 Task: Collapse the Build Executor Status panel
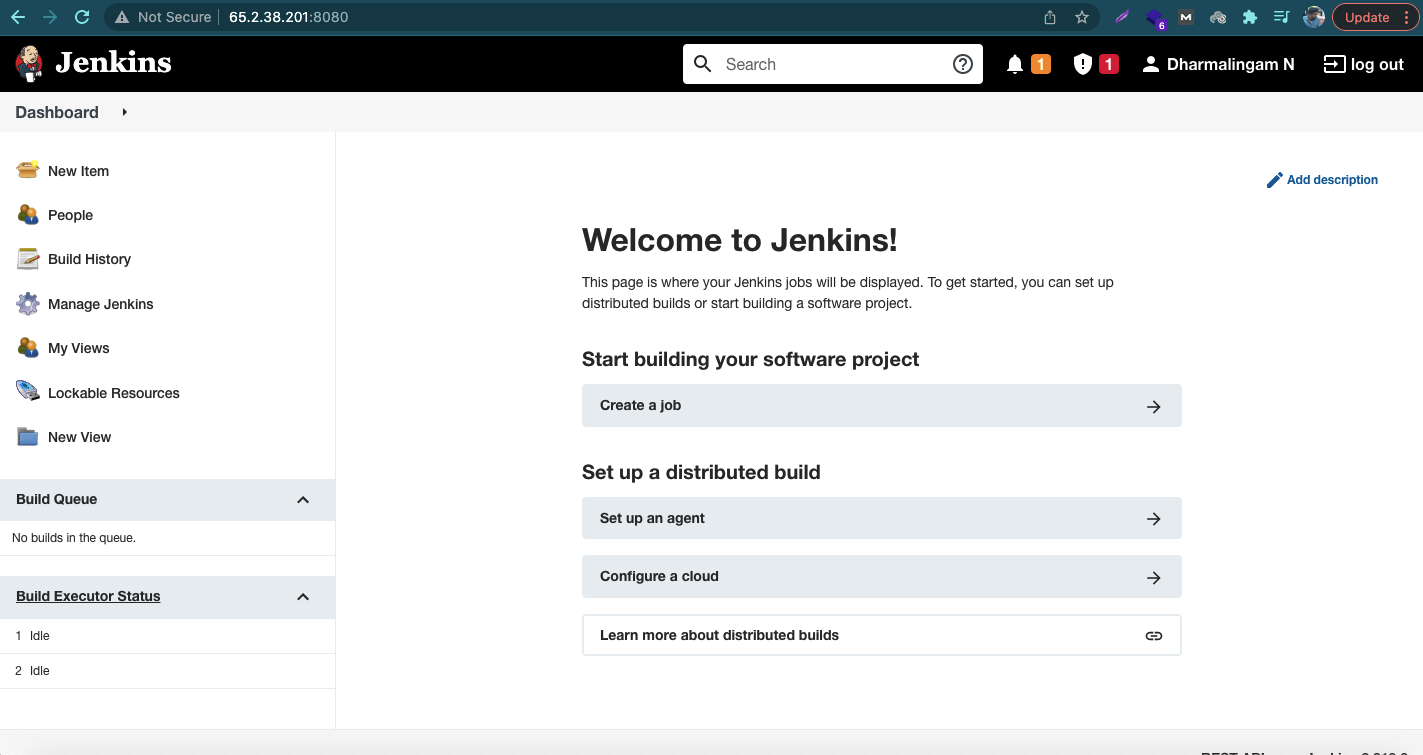[x=303, y=597]
